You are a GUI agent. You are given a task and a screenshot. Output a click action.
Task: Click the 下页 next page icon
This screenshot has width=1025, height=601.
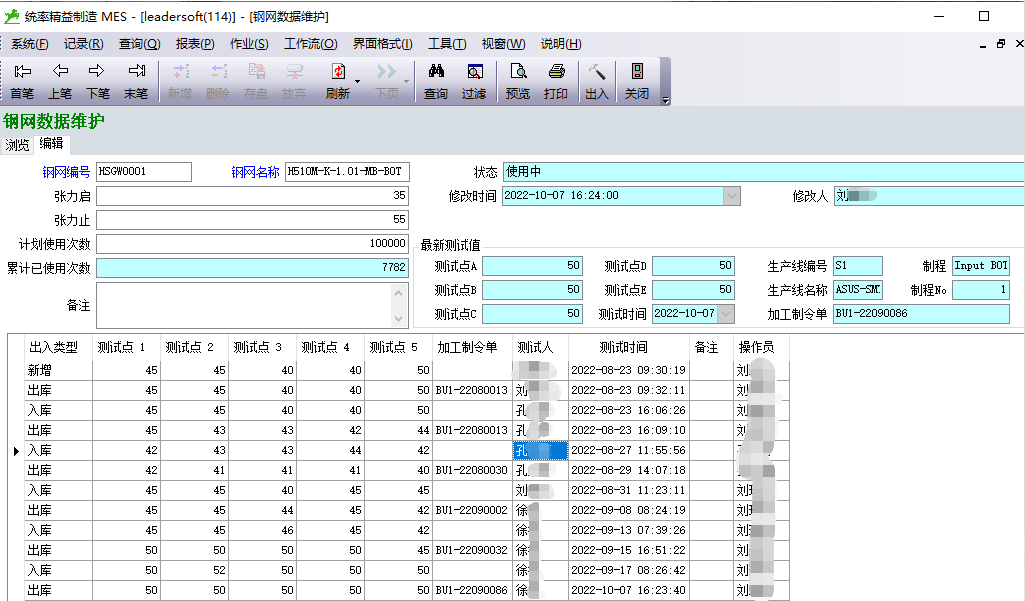click(386, 81)
